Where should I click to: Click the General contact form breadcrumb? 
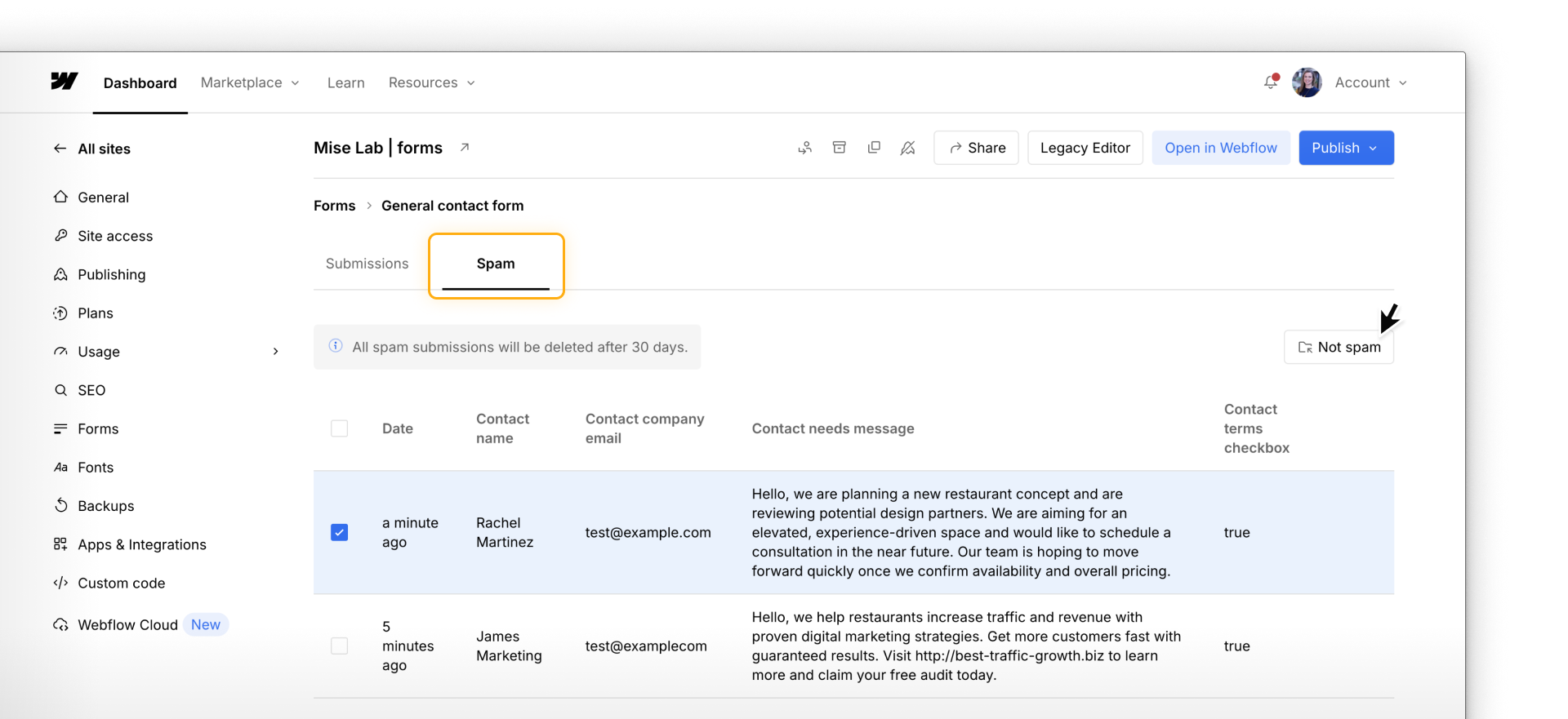tap(452, 206)
